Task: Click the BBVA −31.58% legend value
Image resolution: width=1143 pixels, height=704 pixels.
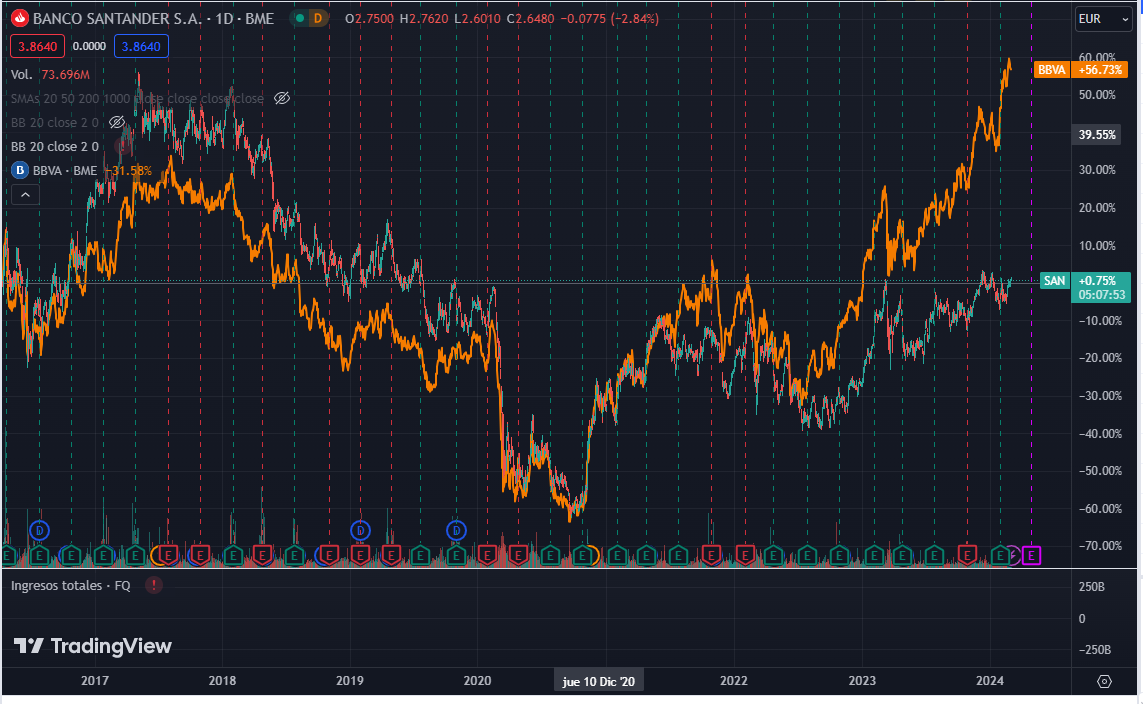Action: tap(129, 171)
